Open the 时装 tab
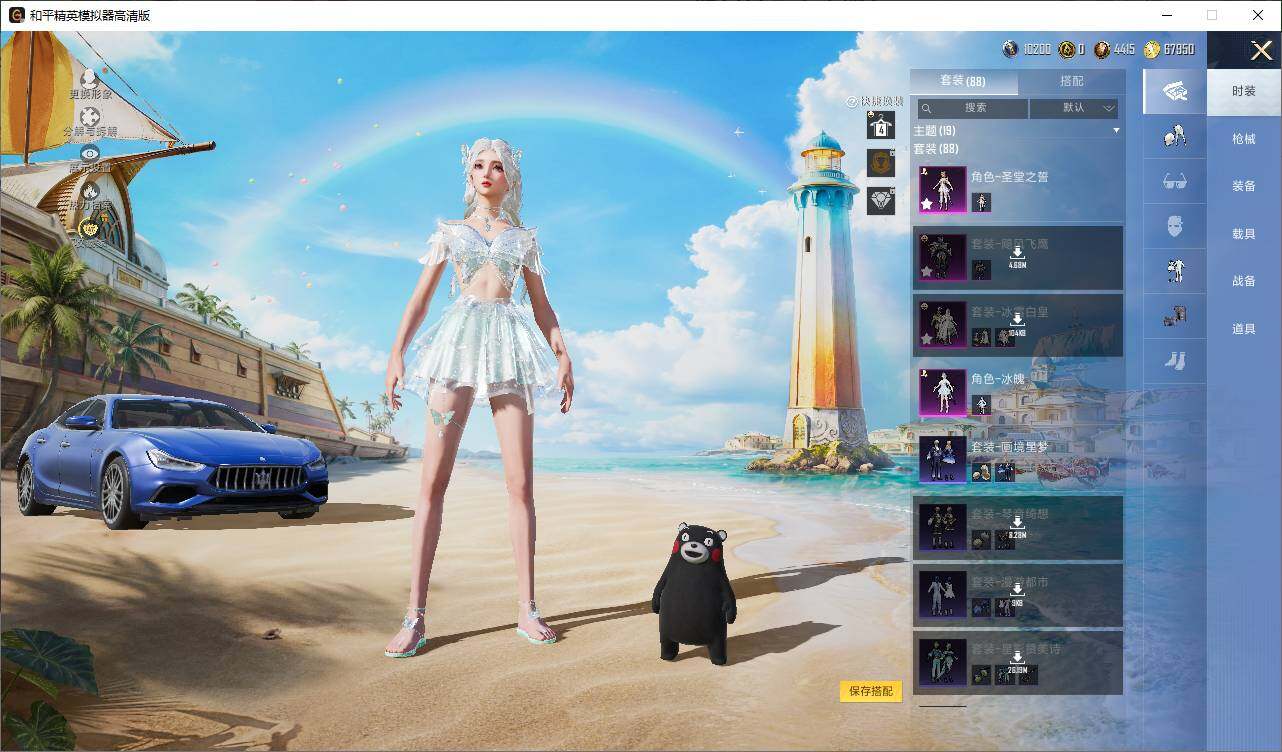This screenshot has height=752, width=1282. pyautogui.click(x=1244, y=92)
